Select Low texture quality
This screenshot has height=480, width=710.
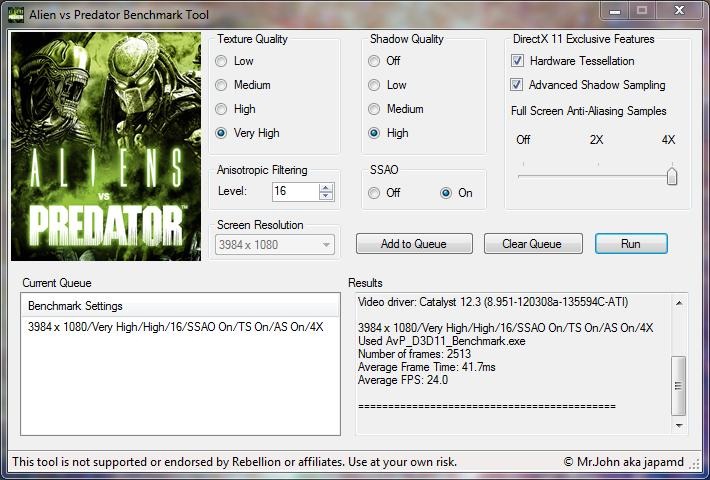221,61
